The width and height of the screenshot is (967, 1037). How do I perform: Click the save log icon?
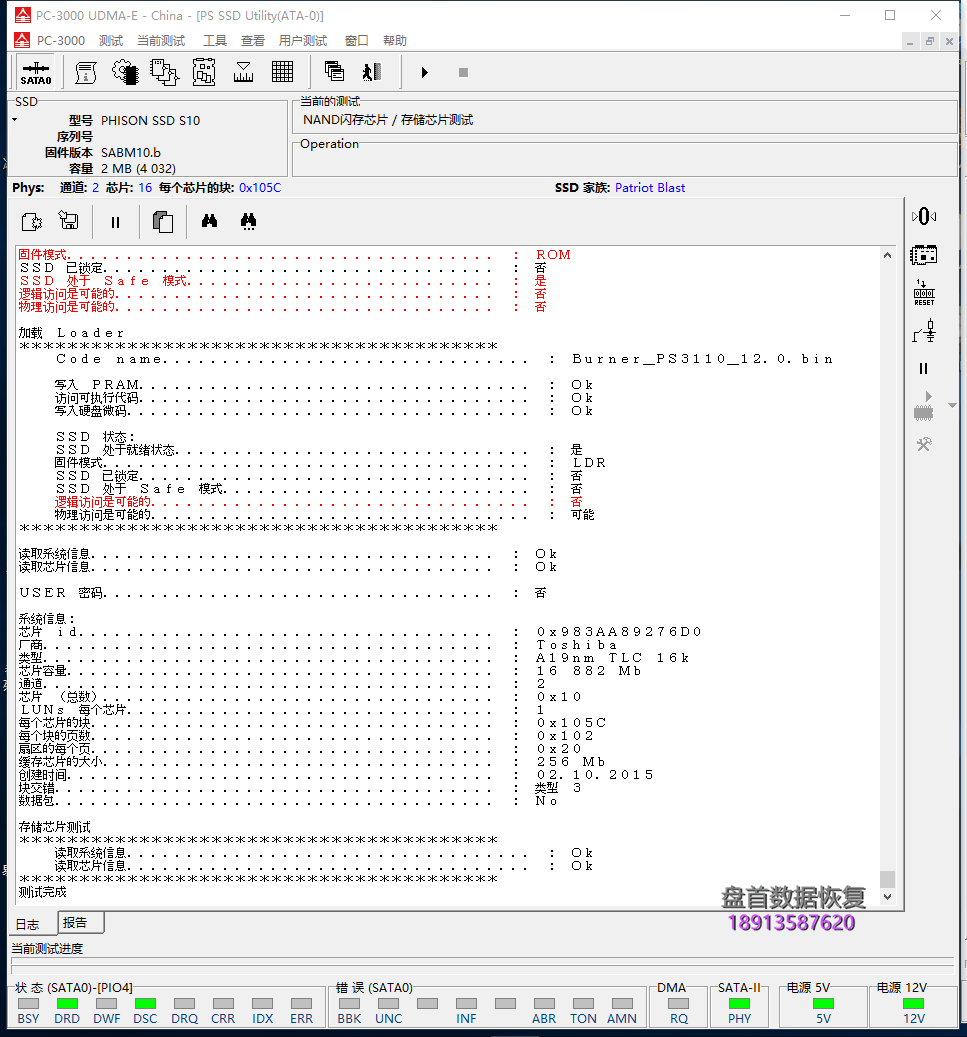[x=69, y=220]
